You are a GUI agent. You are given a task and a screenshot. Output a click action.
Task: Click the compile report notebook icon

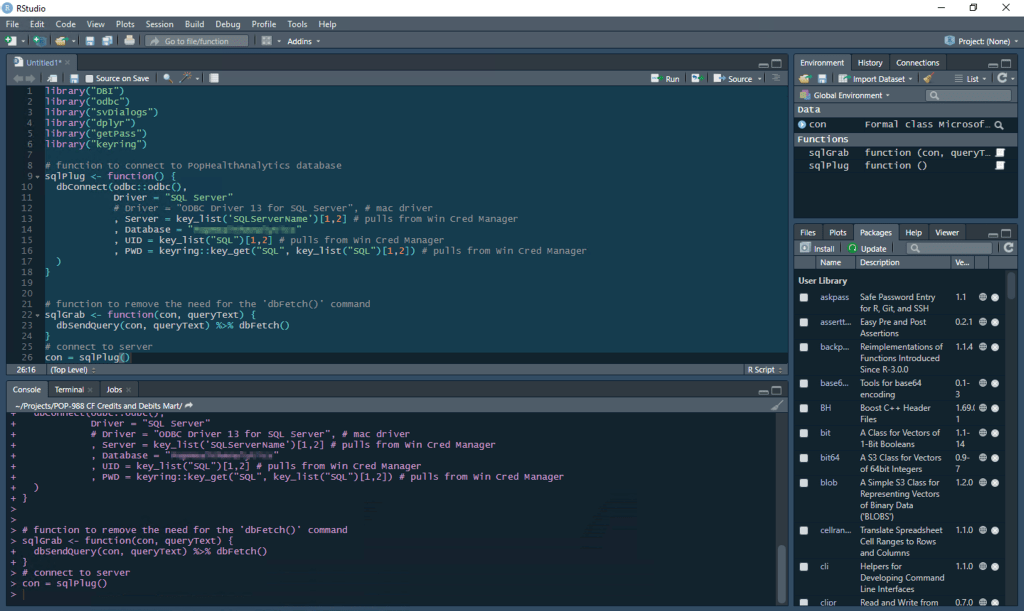[214, 78]
